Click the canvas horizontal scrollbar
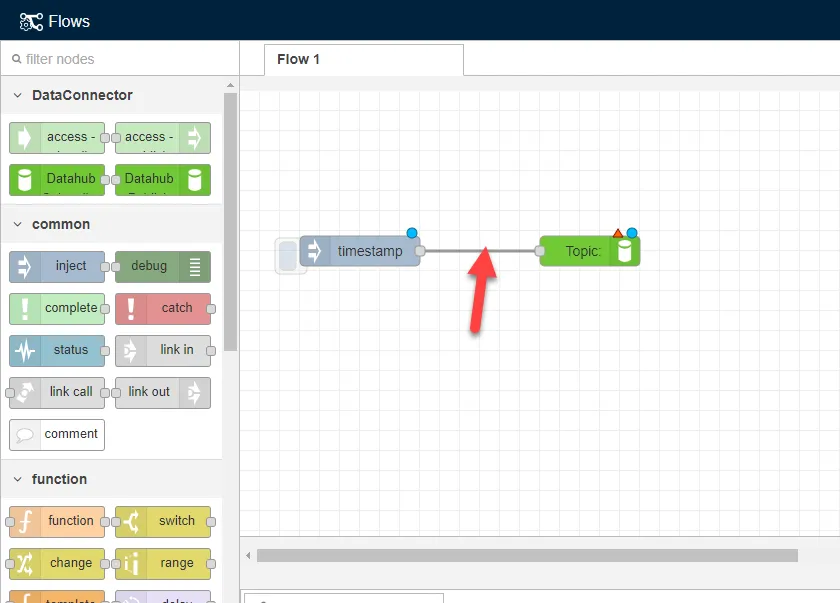Image resolution: width=840 pixels, height=603 pixels. (527, 555)
